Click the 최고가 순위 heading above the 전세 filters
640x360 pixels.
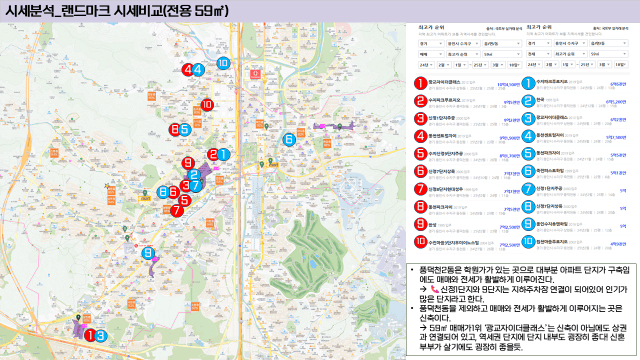[539, 27]
